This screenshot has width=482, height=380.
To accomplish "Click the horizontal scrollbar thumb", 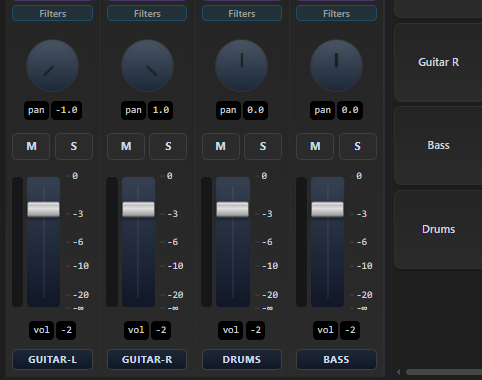I will 444,372.
